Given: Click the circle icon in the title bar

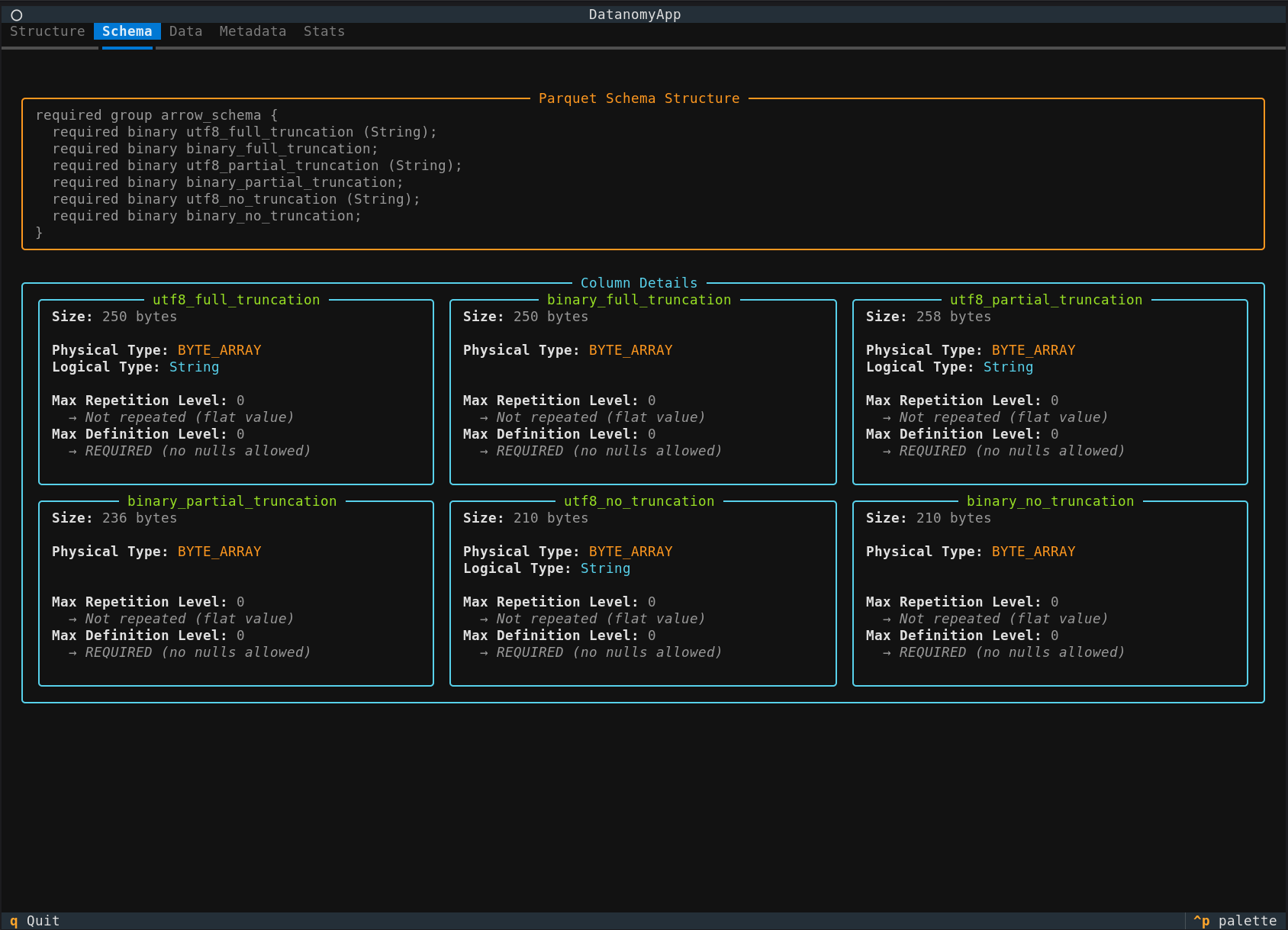Looking at the screenshot, I should tap(16, 14).
